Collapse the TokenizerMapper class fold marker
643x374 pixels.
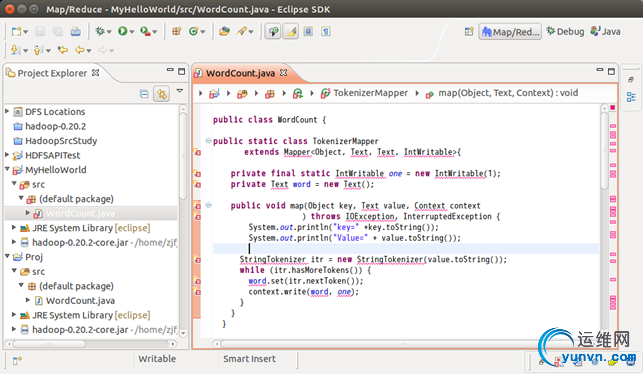pos(208,141)
